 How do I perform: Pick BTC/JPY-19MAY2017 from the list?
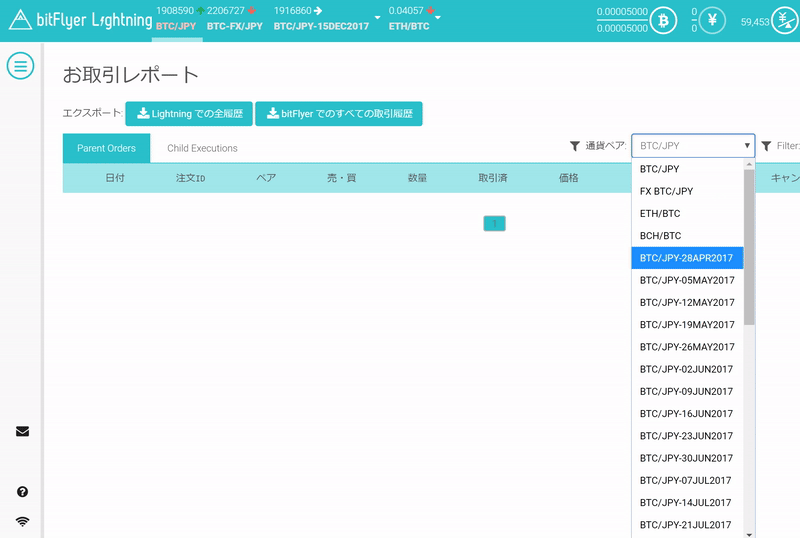coord(687,325)
